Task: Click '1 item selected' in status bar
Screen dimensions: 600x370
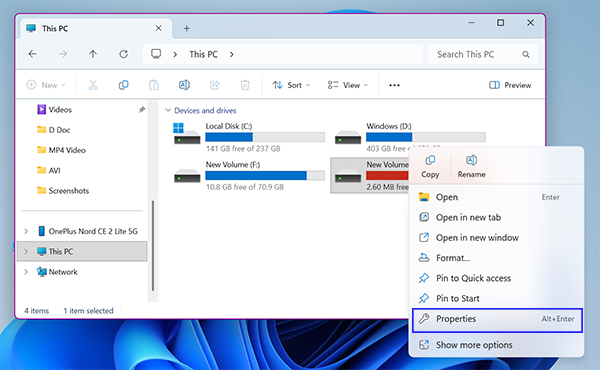Action: [x=88, y=311]
